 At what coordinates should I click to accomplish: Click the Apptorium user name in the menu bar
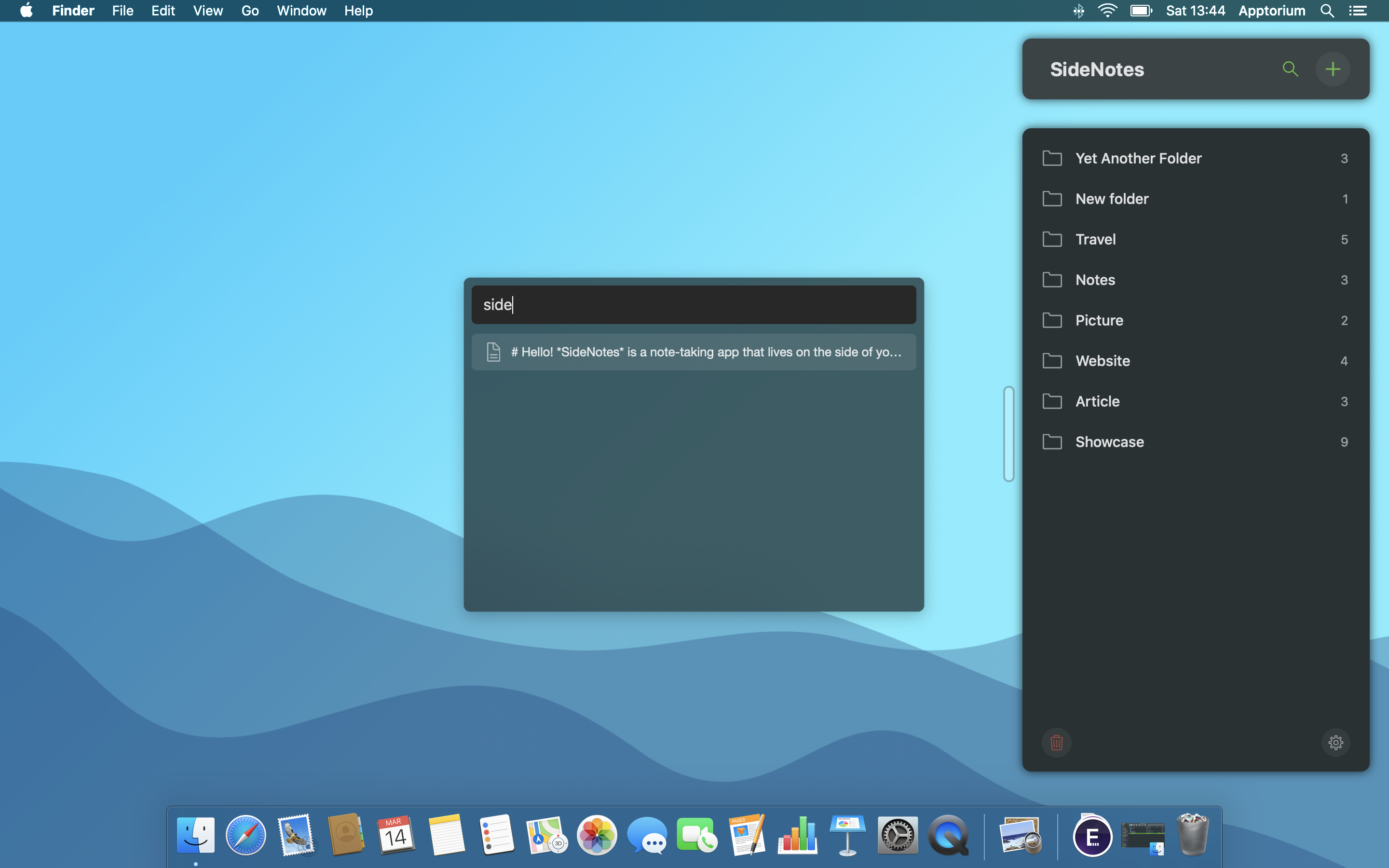click(1271, 11)
